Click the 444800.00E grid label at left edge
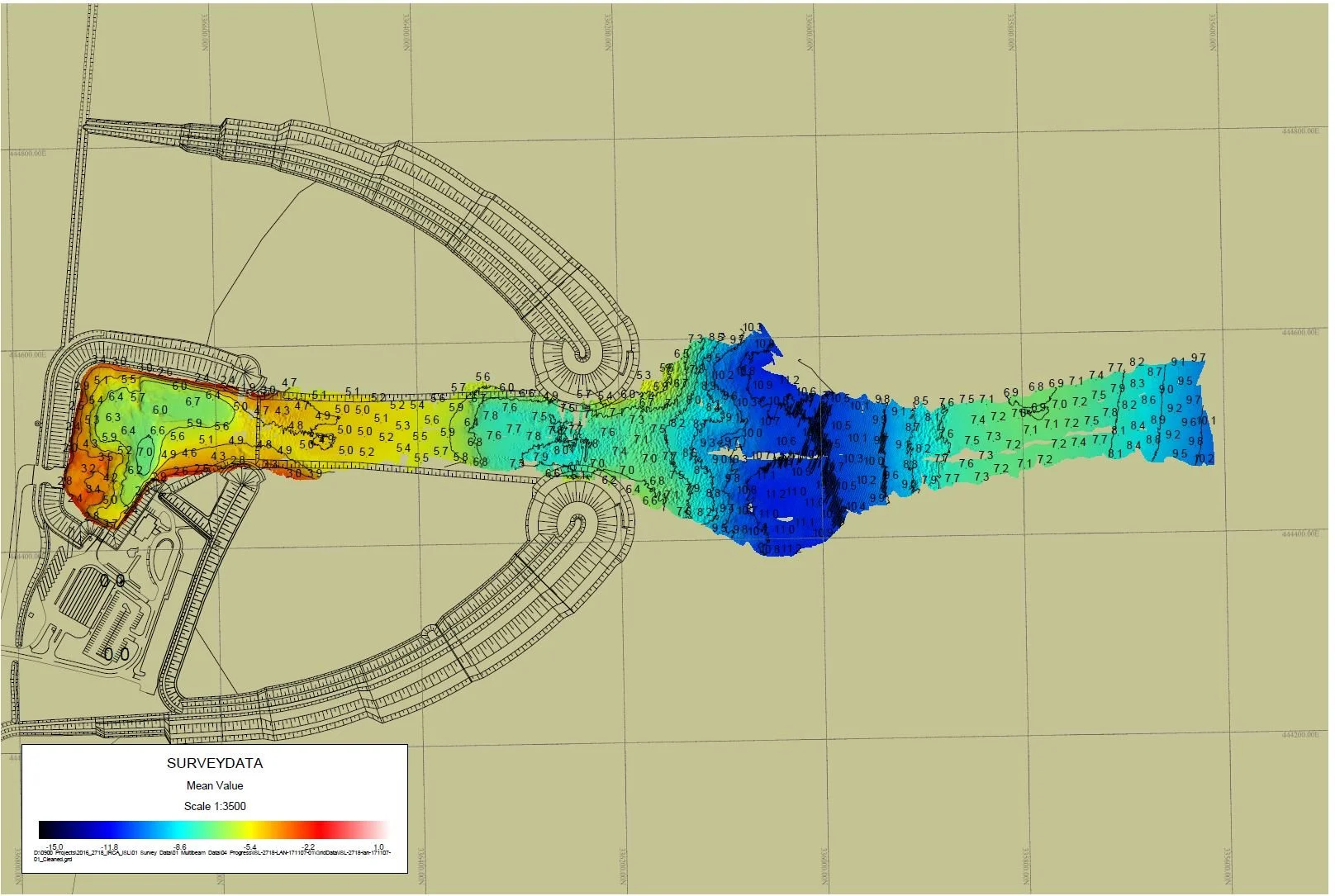 [28, 154]
